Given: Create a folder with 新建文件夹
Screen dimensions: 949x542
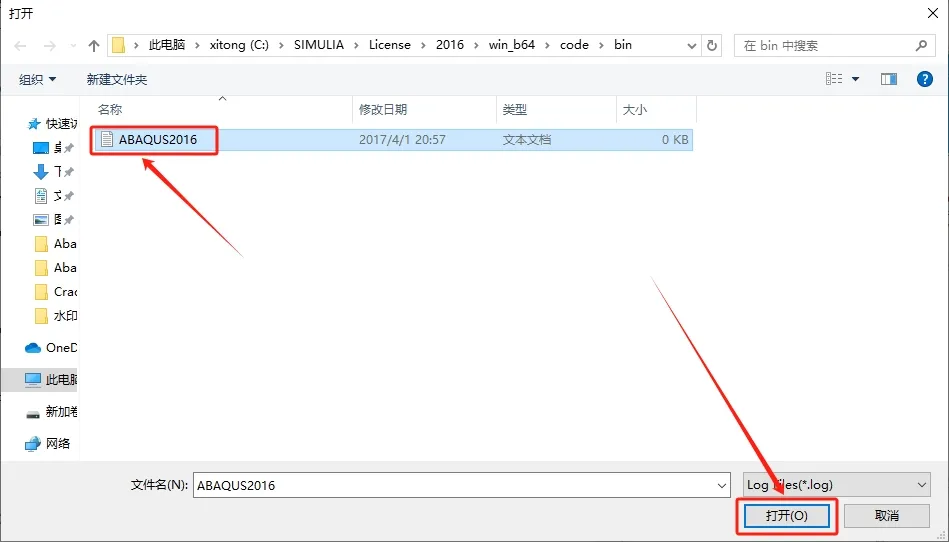Looking at the screenshot, I should coord(117,79).
